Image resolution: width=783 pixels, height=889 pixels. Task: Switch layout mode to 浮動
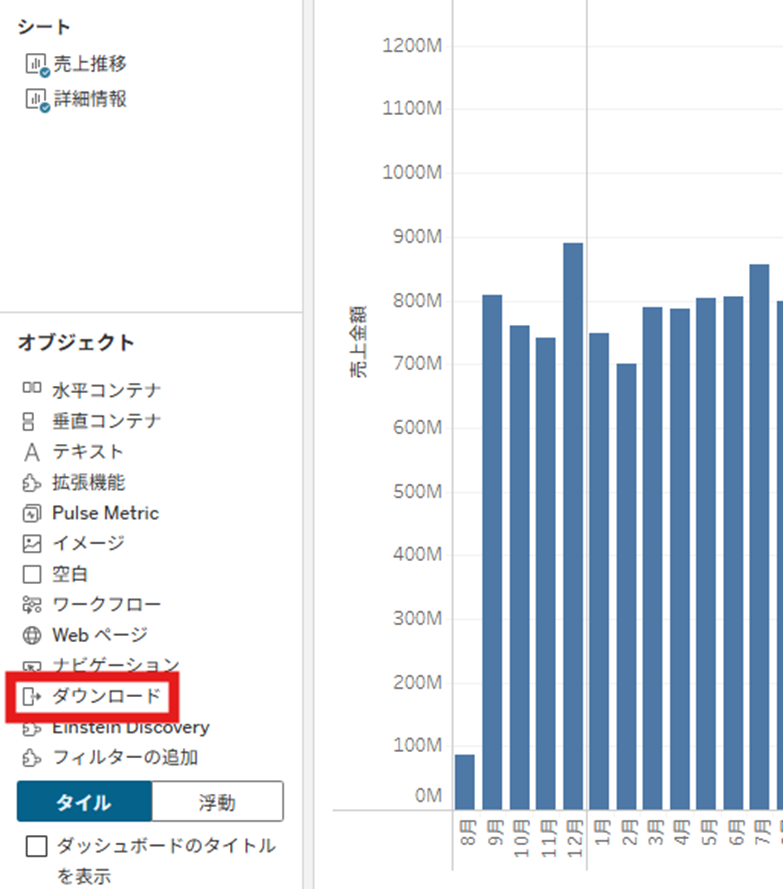pyautogui.click(x=218, y=802)
